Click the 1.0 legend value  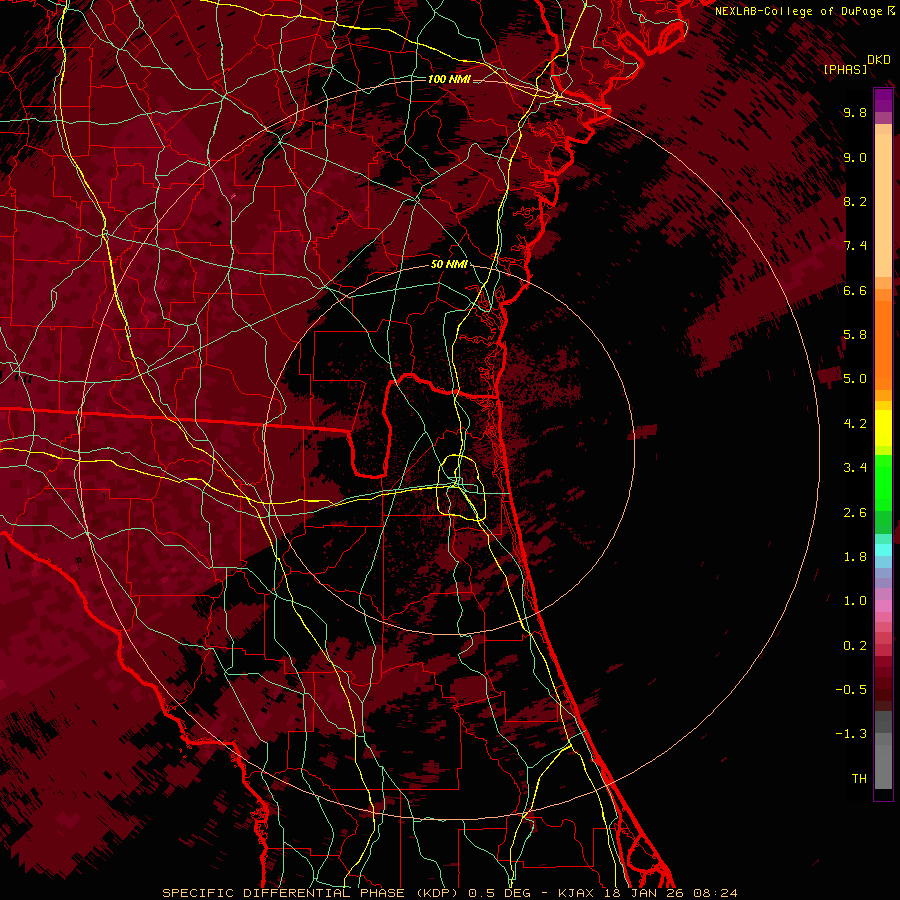pos(855,601)
